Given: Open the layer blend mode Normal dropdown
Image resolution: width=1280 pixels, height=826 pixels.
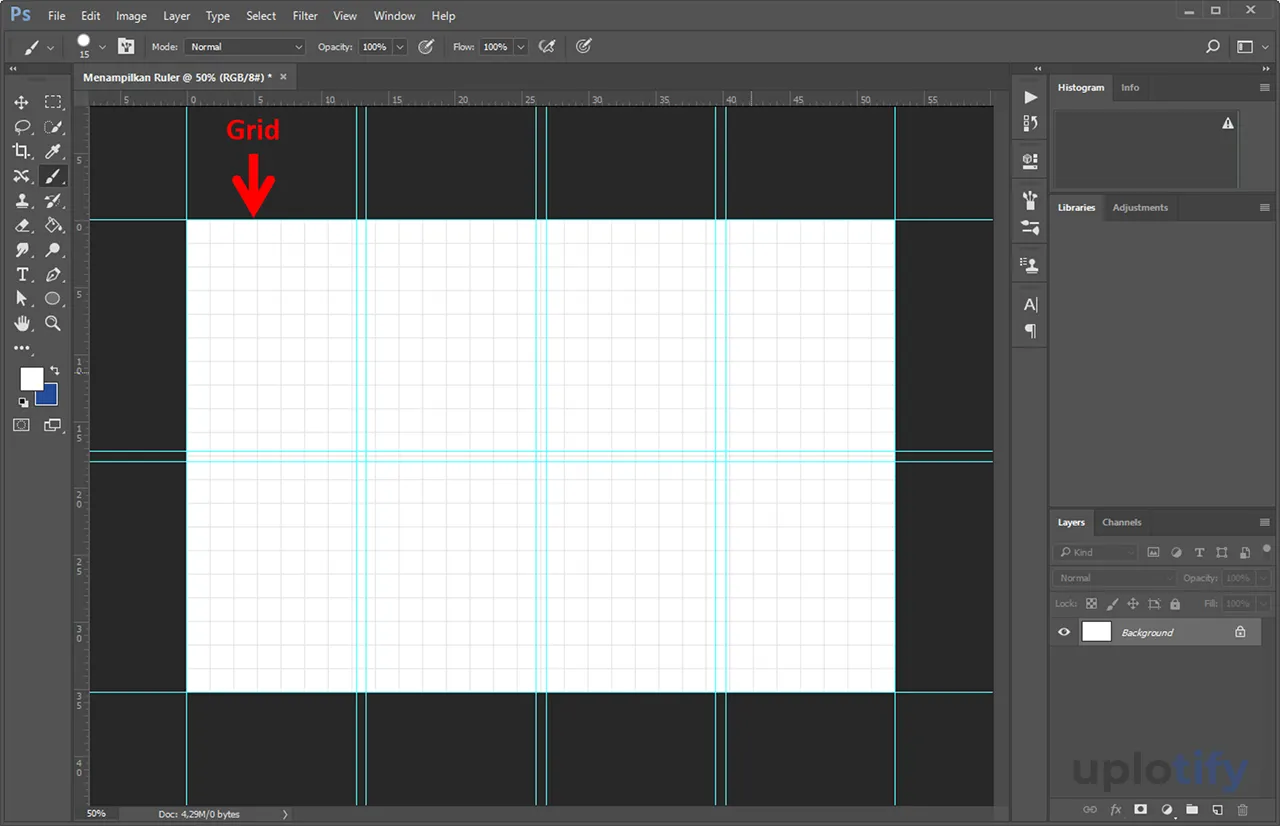Looking at the screenshot, I should click(x=1115, y=578).
